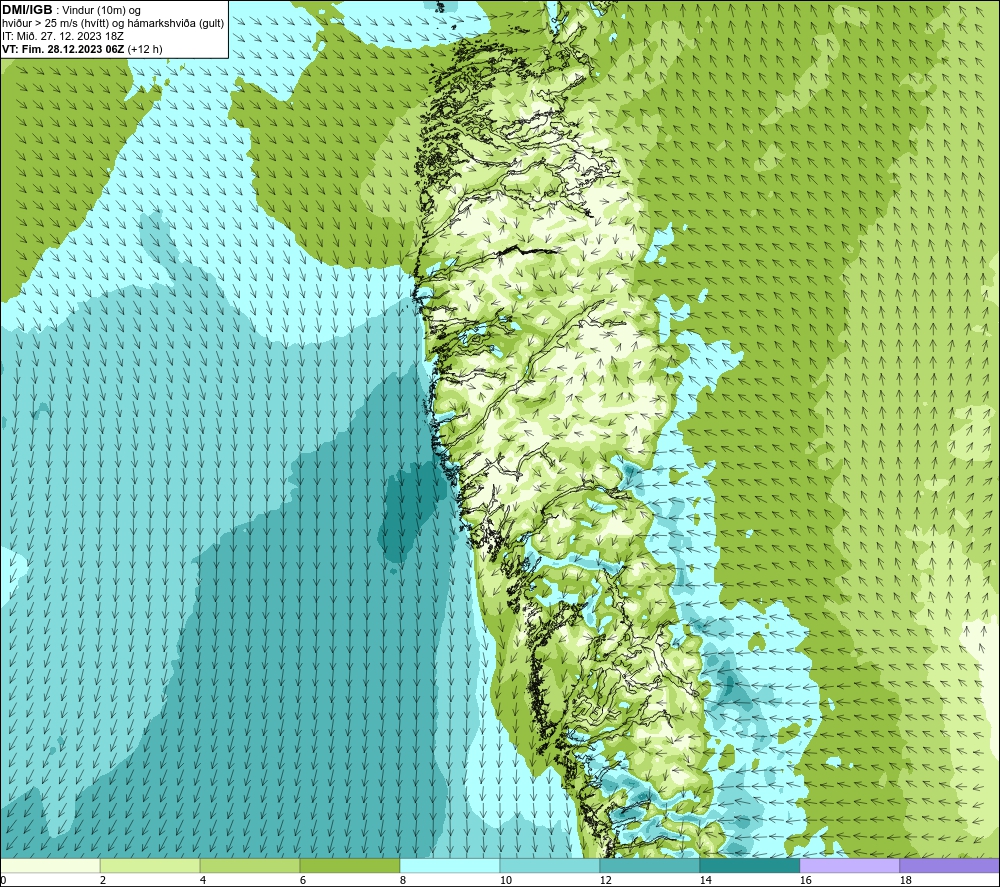Click the legend scale label 16
This screenshot has height=887, width=1000.
click(806, 881)
